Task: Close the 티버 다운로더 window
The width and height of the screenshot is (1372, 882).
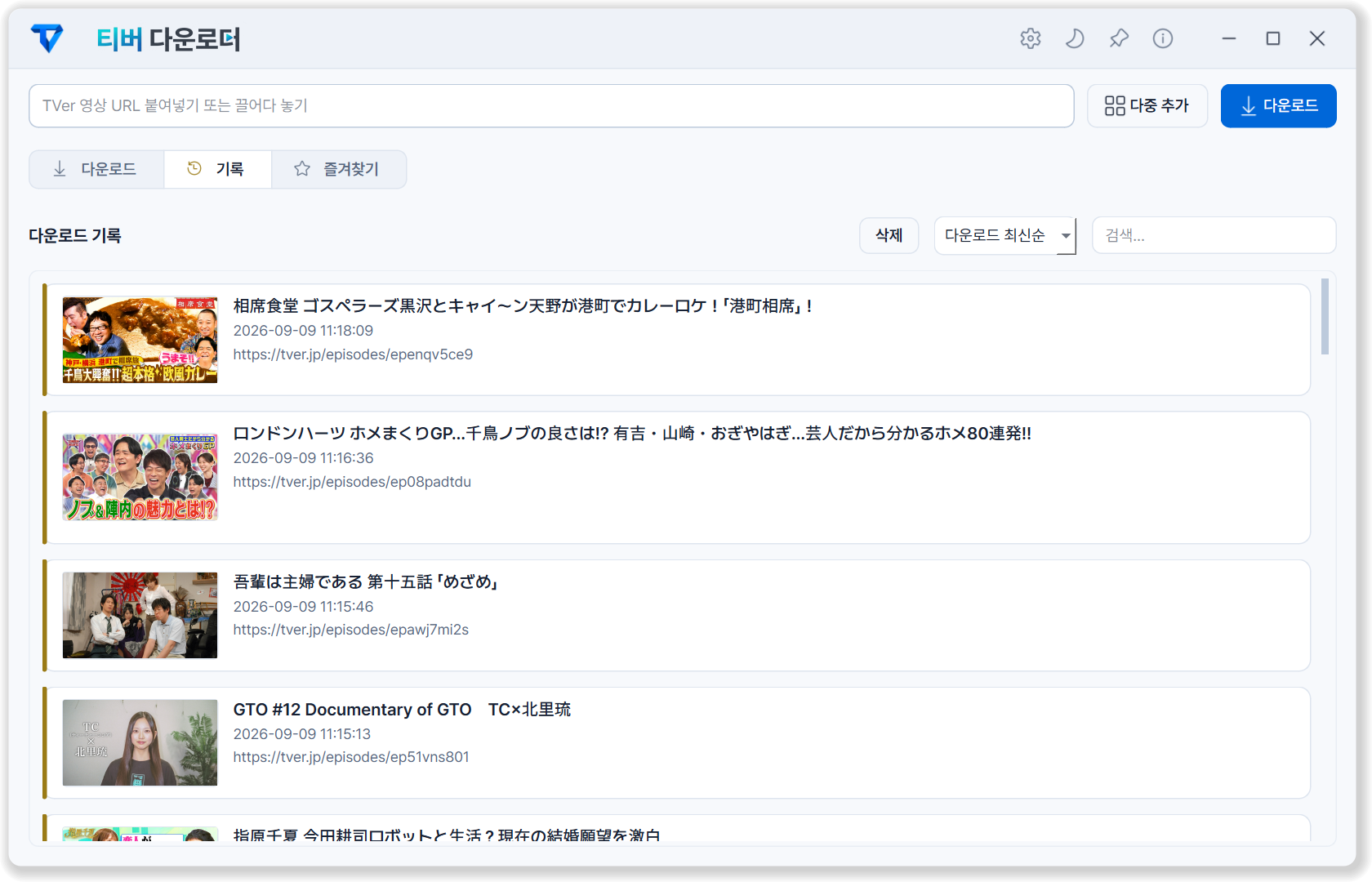Action: [1317, 38]
